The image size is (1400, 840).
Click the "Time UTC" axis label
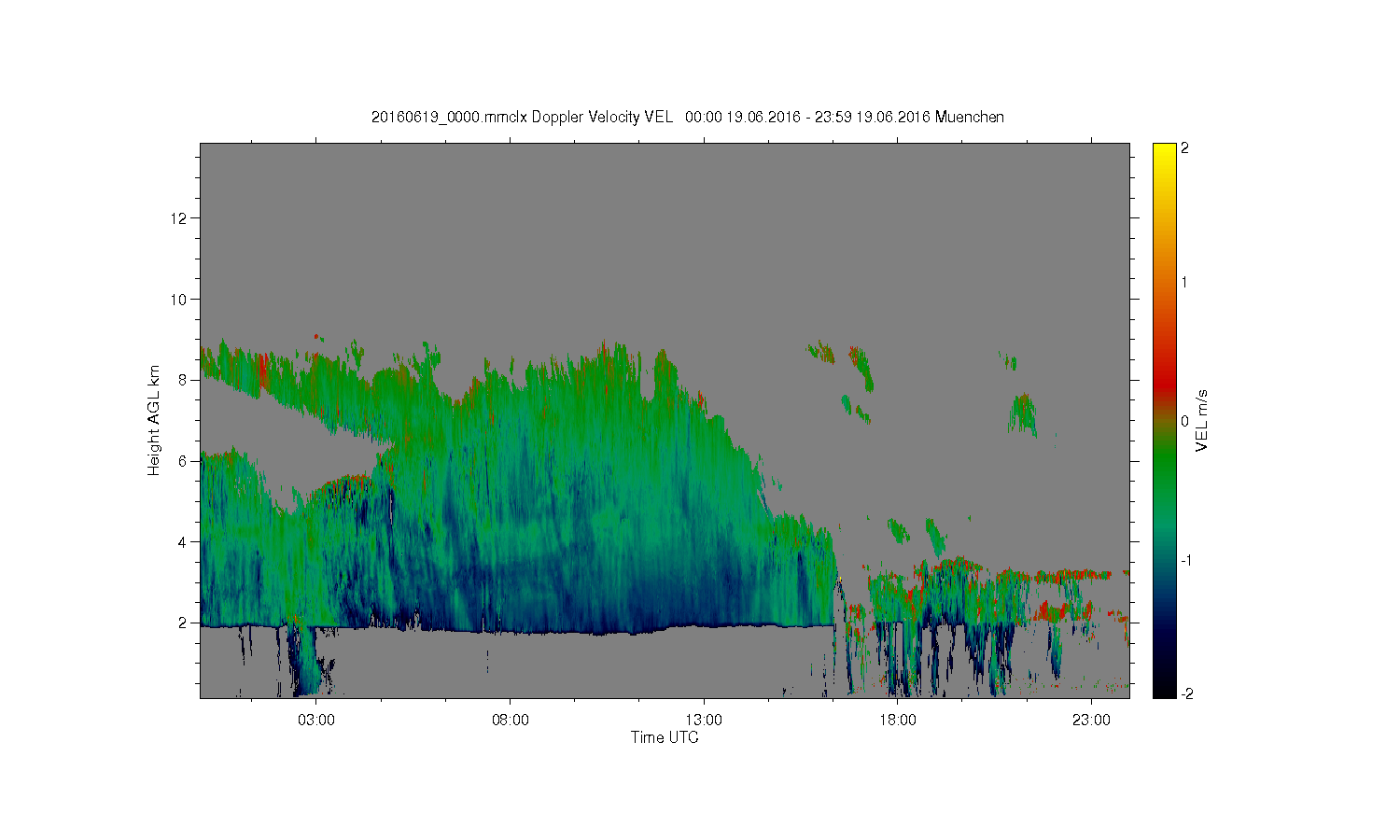[665, 737]
